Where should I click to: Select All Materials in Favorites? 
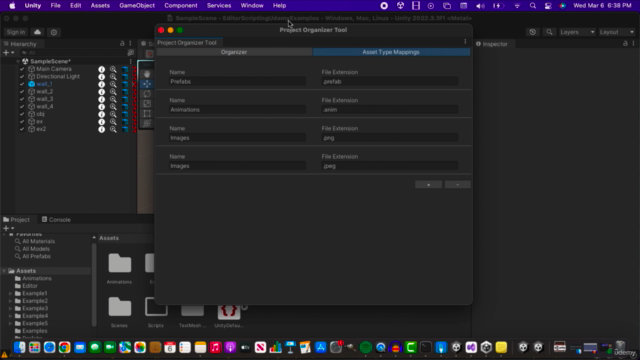(38, 242)
